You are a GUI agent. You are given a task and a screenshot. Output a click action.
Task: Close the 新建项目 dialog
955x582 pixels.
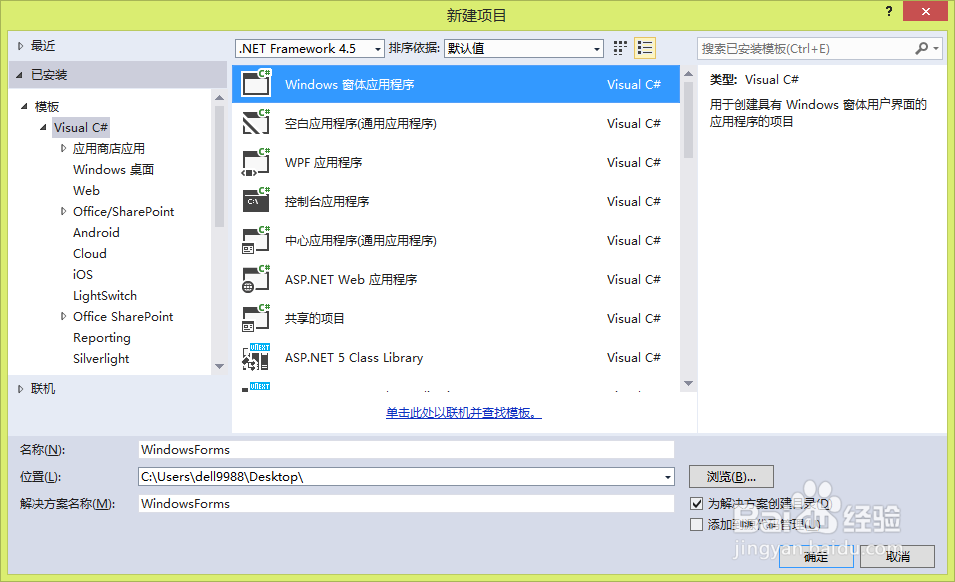925,11
